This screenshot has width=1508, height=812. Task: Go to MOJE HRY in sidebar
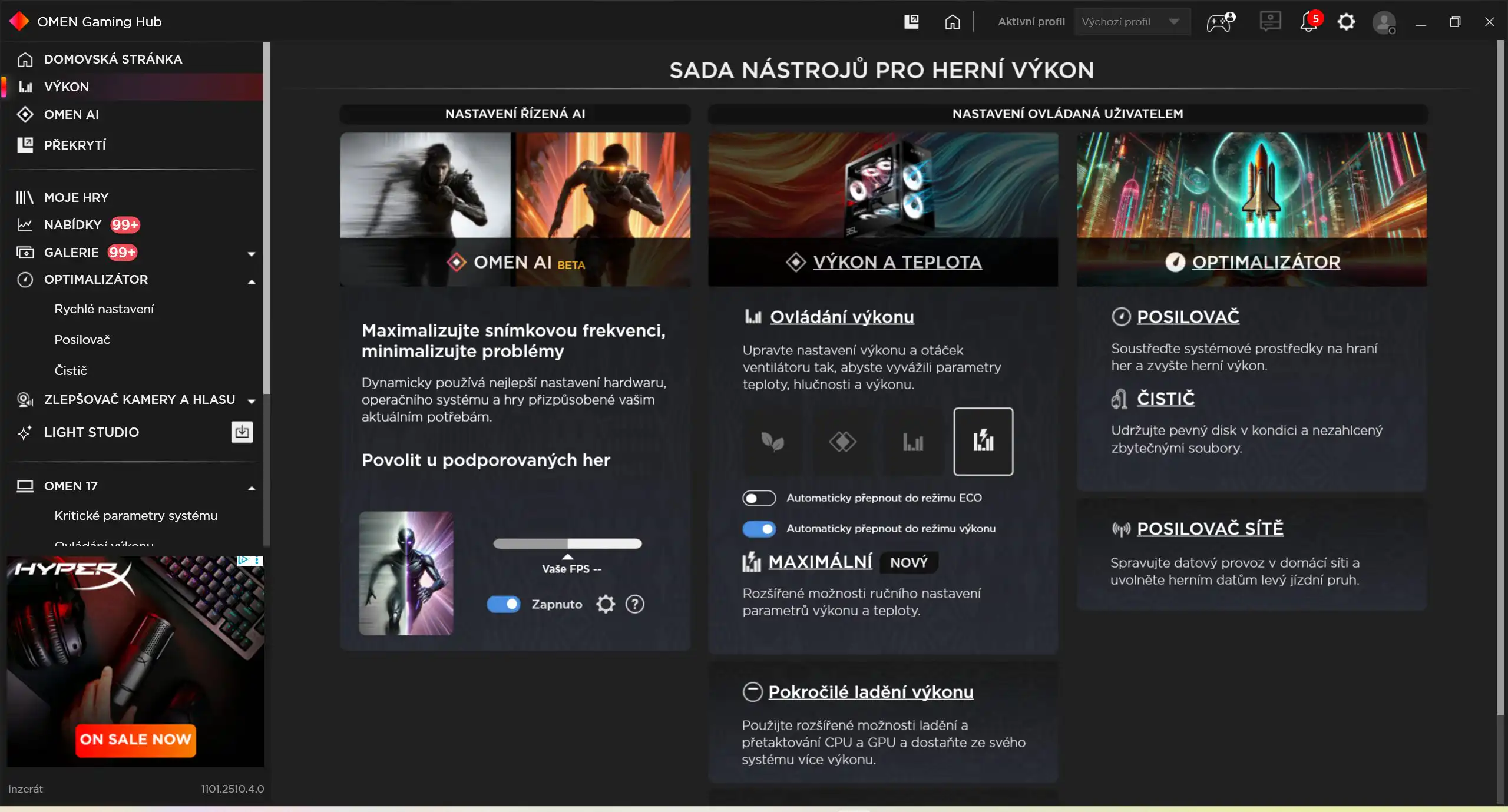tap(76, 197)
